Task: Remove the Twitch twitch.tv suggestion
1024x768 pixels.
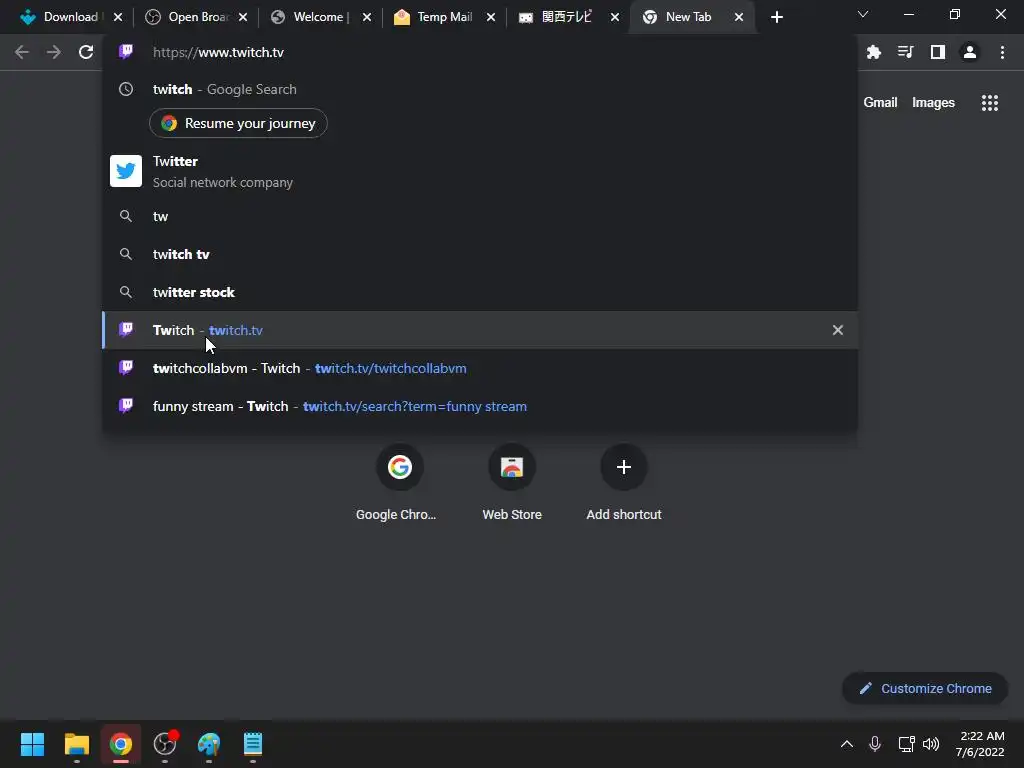Action: (838, 330)
